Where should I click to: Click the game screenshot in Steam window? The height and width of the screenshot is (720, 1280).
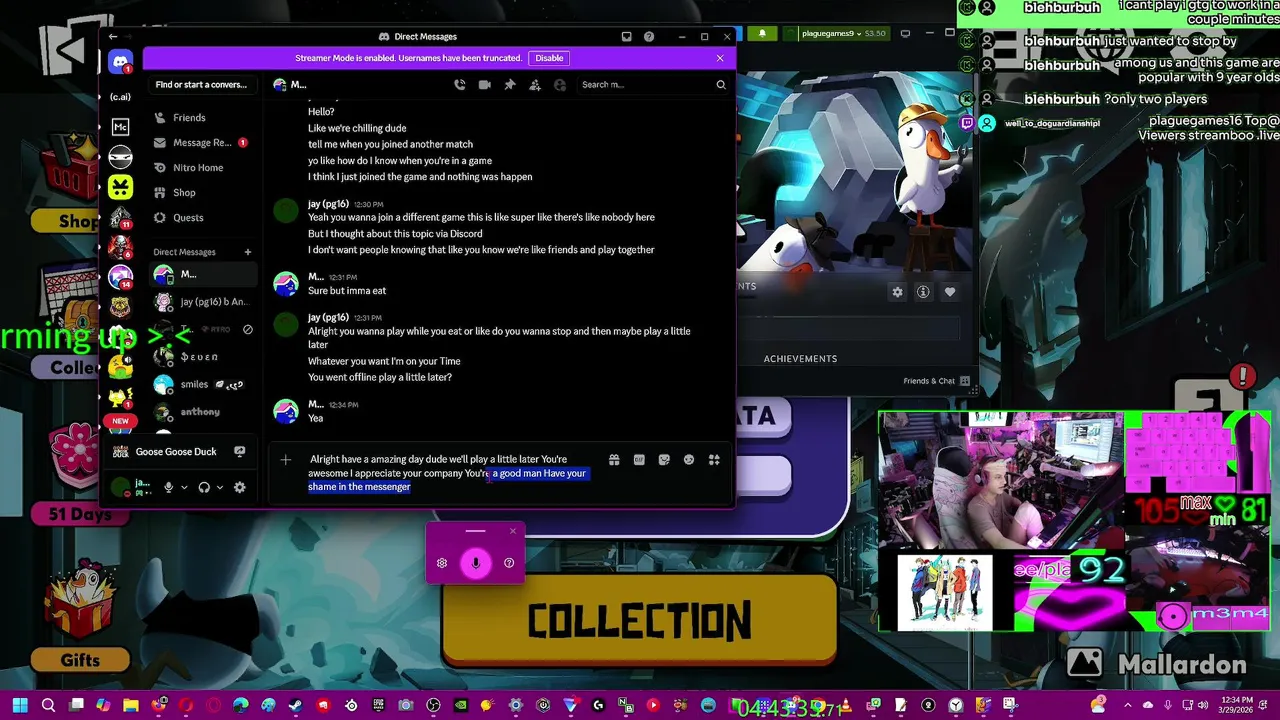click(x=856, y=170)
